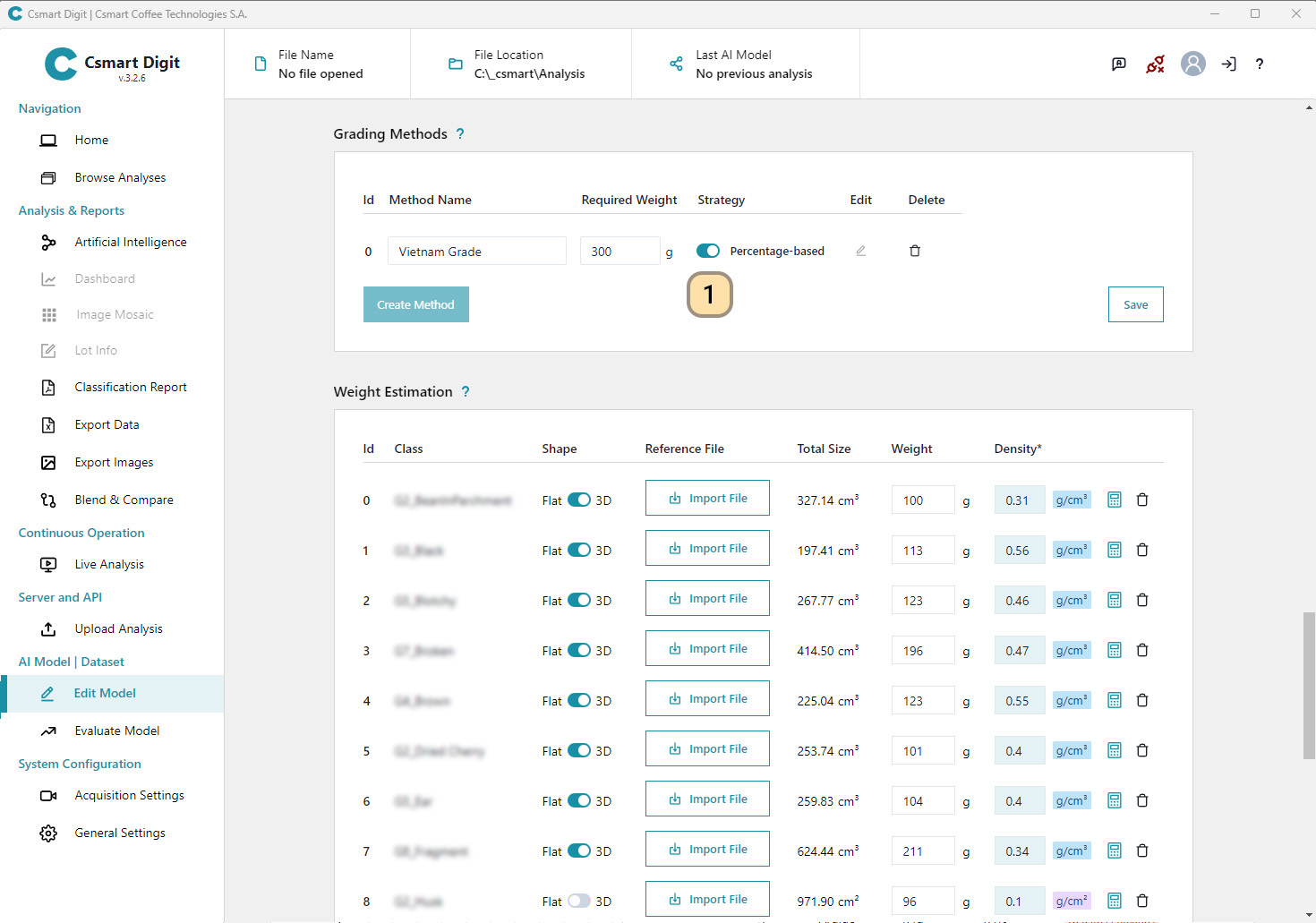This screenshot has height=923, width=1316.
Task: Go to Evaluate Model page
Action: tap(116, 731)
